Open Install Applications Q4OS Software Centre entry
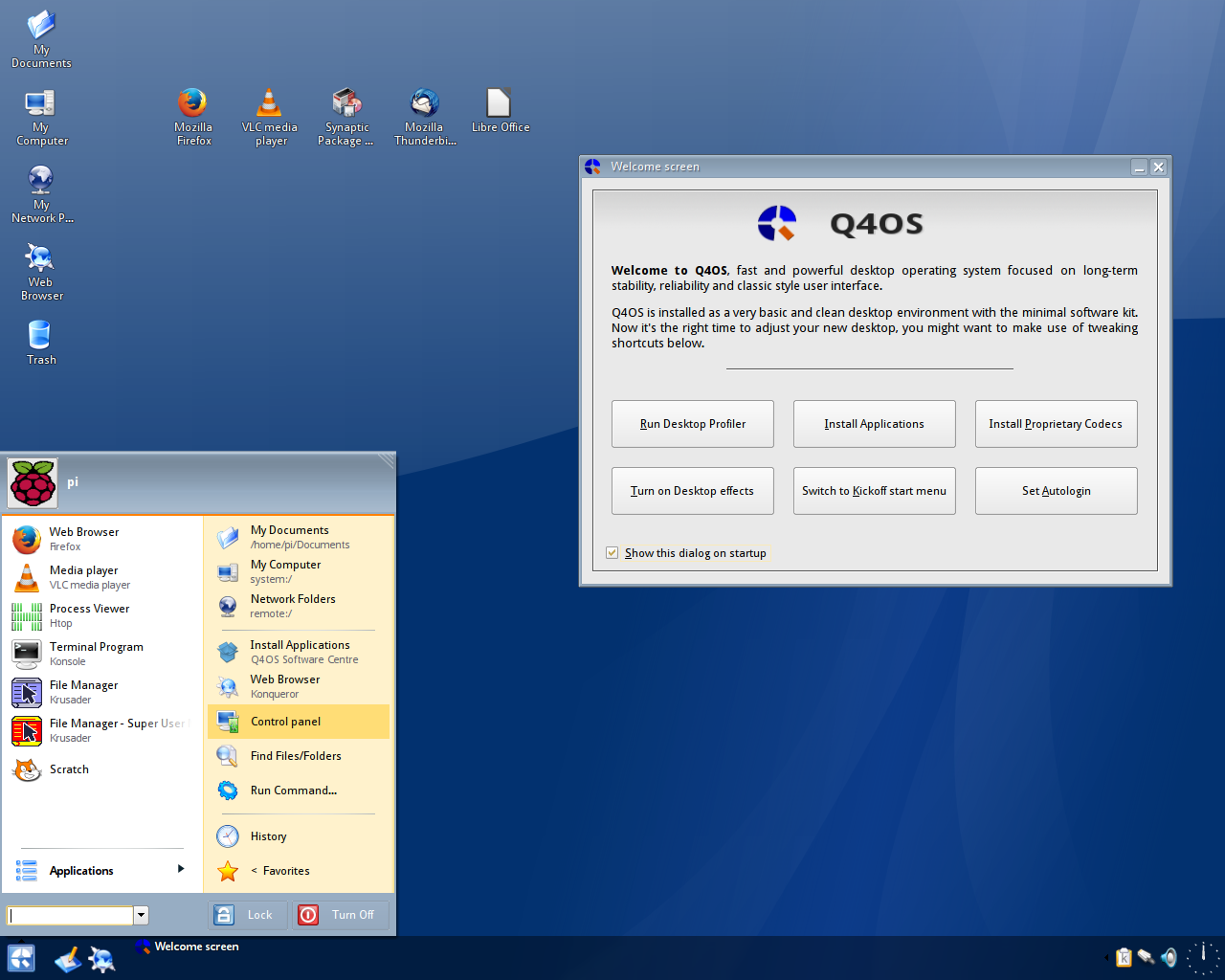 tap(299, 652)
